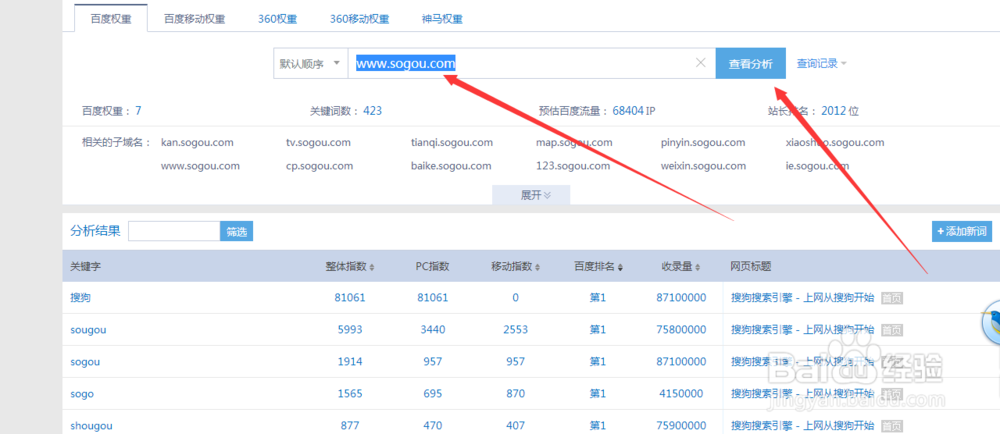Open the 默认顺序 sort dropdown
Viewport: 1000px width, 434px height.
pyautogui.click(x=311, y=64)
